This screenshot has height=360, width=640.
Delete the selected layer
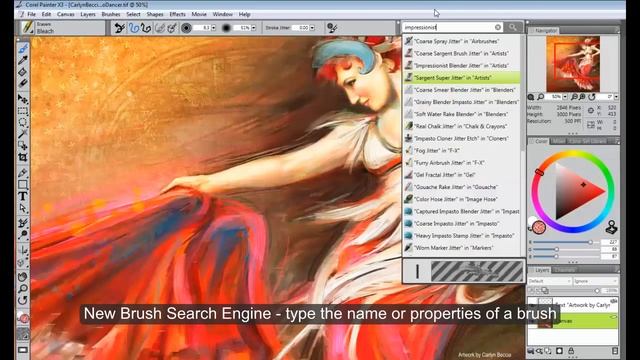click(615, 351)
